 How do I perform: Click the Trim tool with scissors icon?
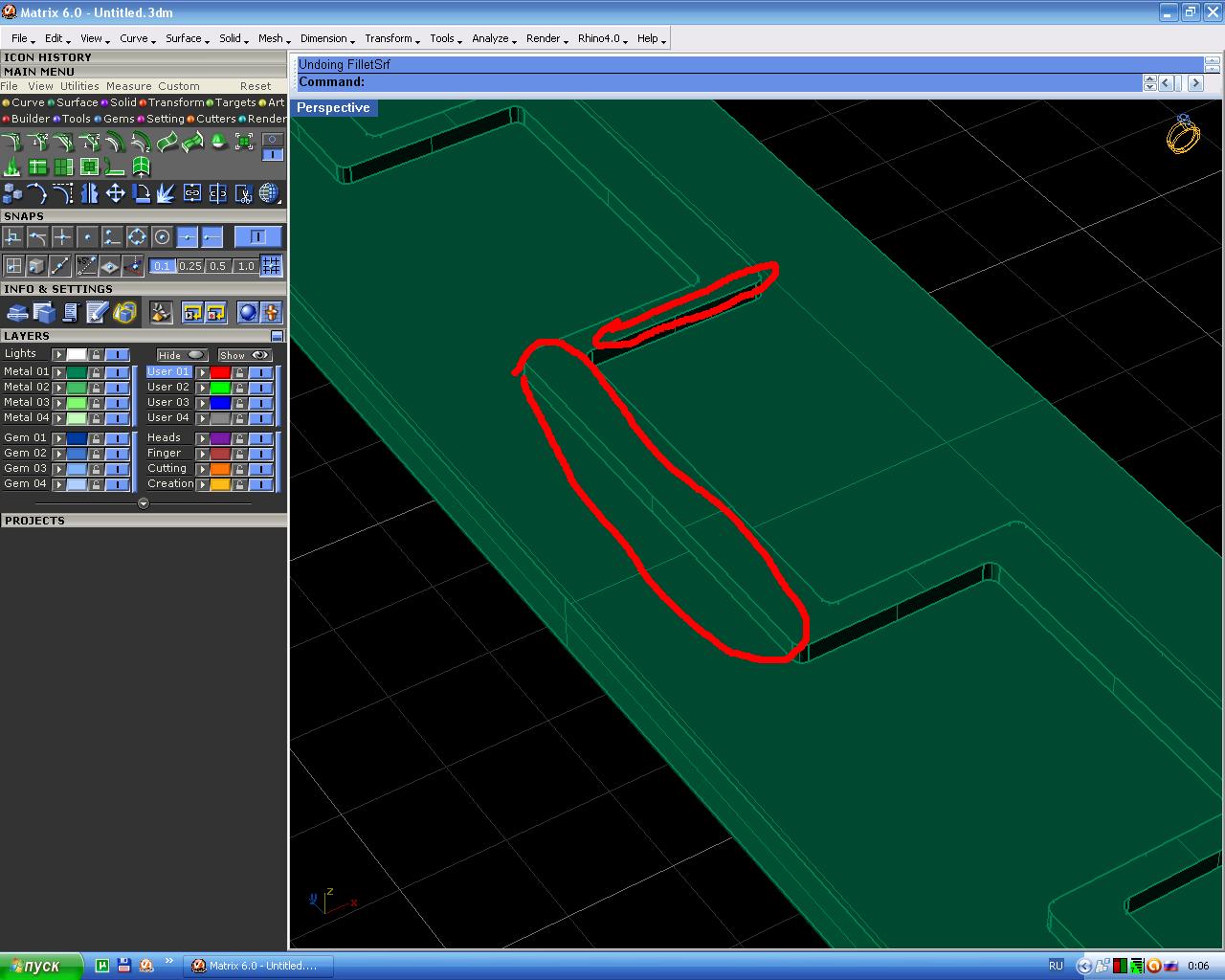pyautogui.click(x=244, y=194)
